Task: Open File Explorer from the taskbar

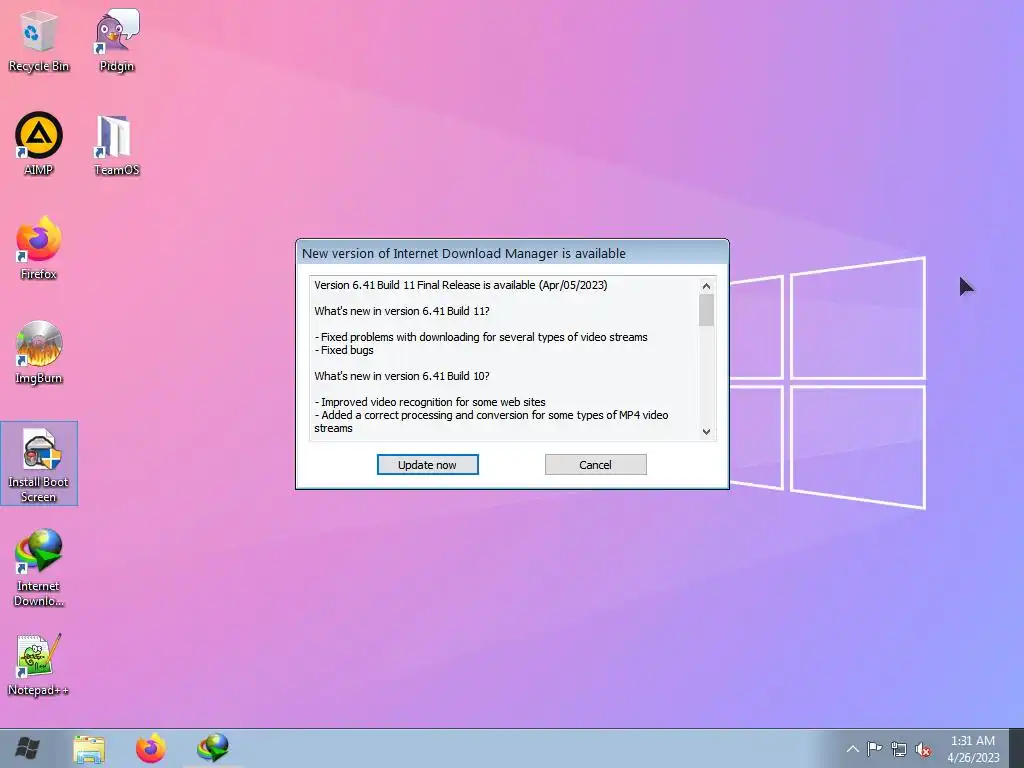Action: [89, 748]
